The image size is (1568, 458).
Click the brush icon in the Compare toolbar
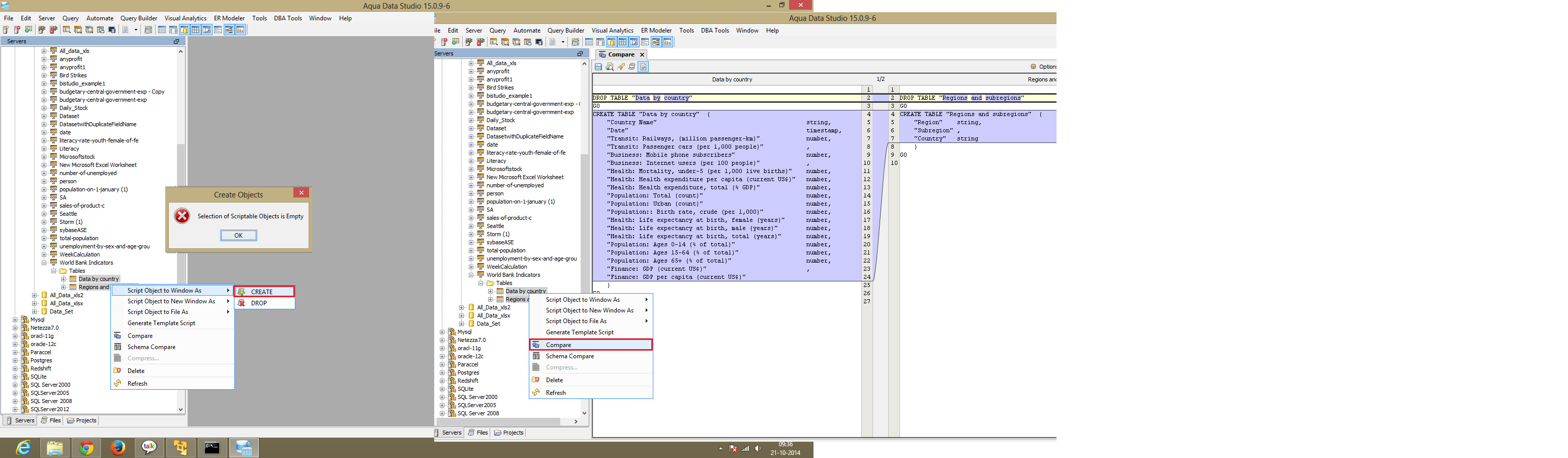click(x=621, y=67)
